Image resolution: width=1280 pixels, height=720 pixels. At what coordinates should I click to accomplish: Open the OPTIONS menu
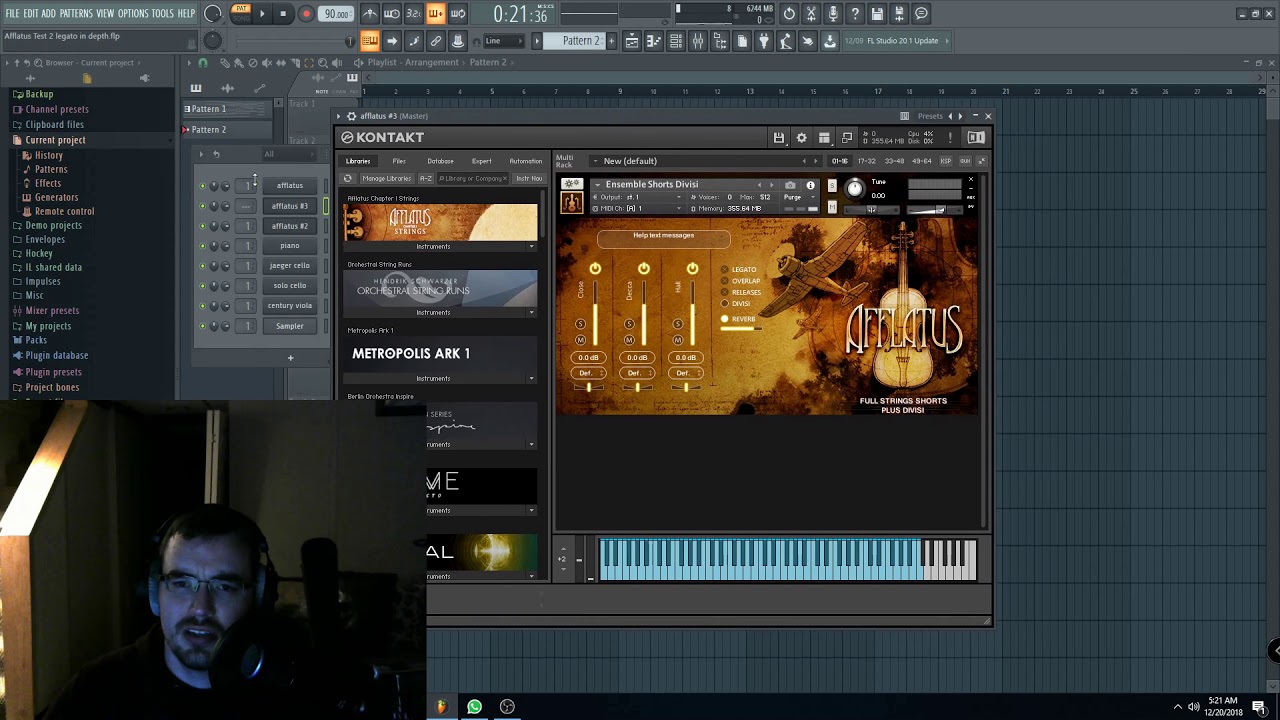coord(133,13)
